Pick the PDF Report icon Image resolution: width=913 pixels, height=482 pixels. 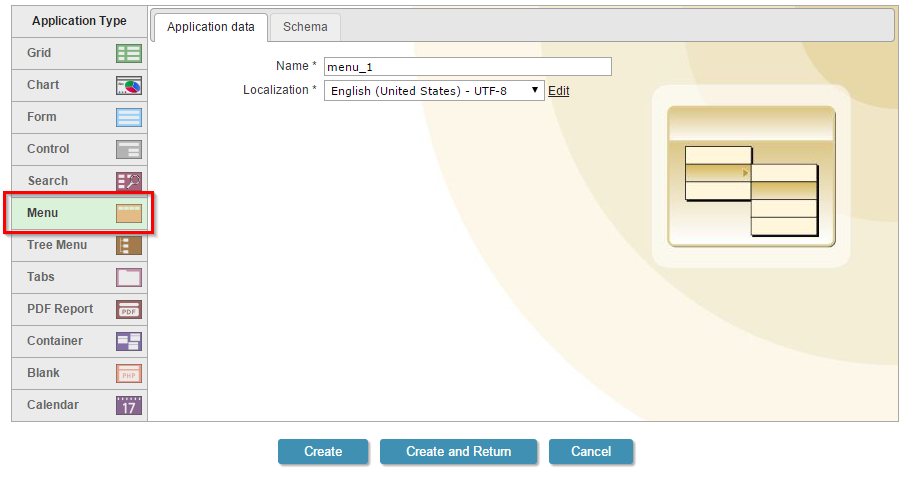pos(128,309)
